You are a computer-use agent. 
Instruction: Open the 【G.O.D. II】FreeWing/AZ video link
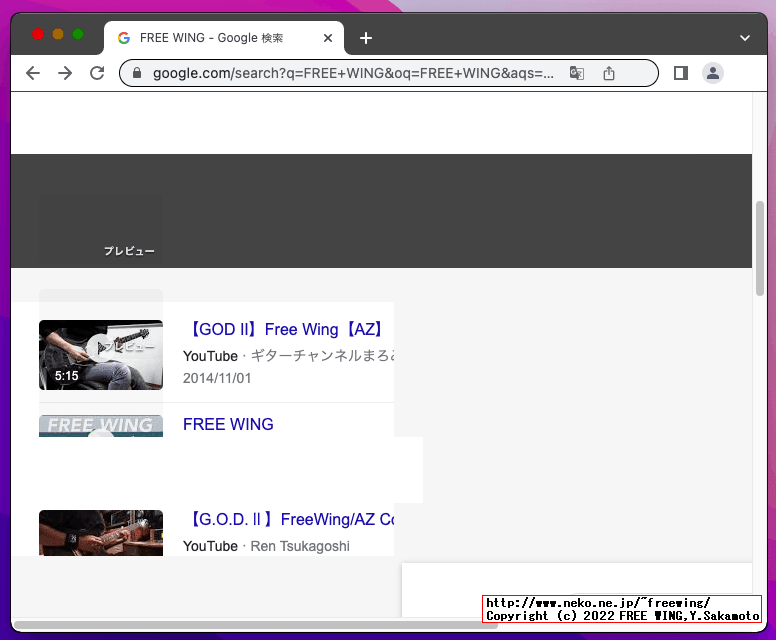[x=289, y=519]
